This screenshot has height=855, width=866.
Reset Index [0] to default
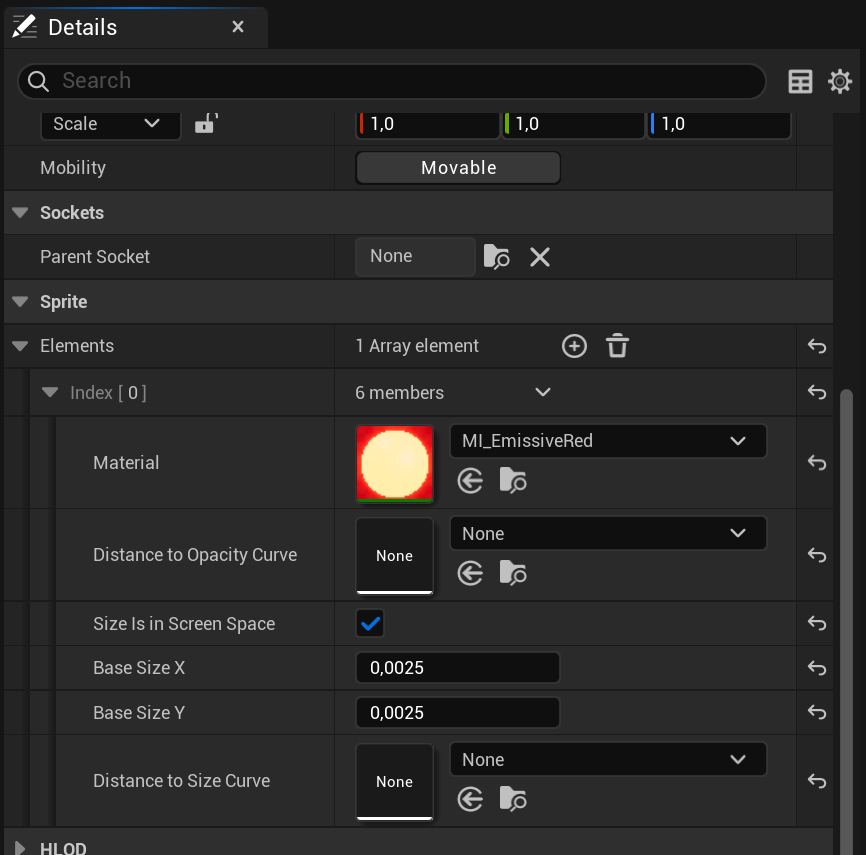point(816,392)
